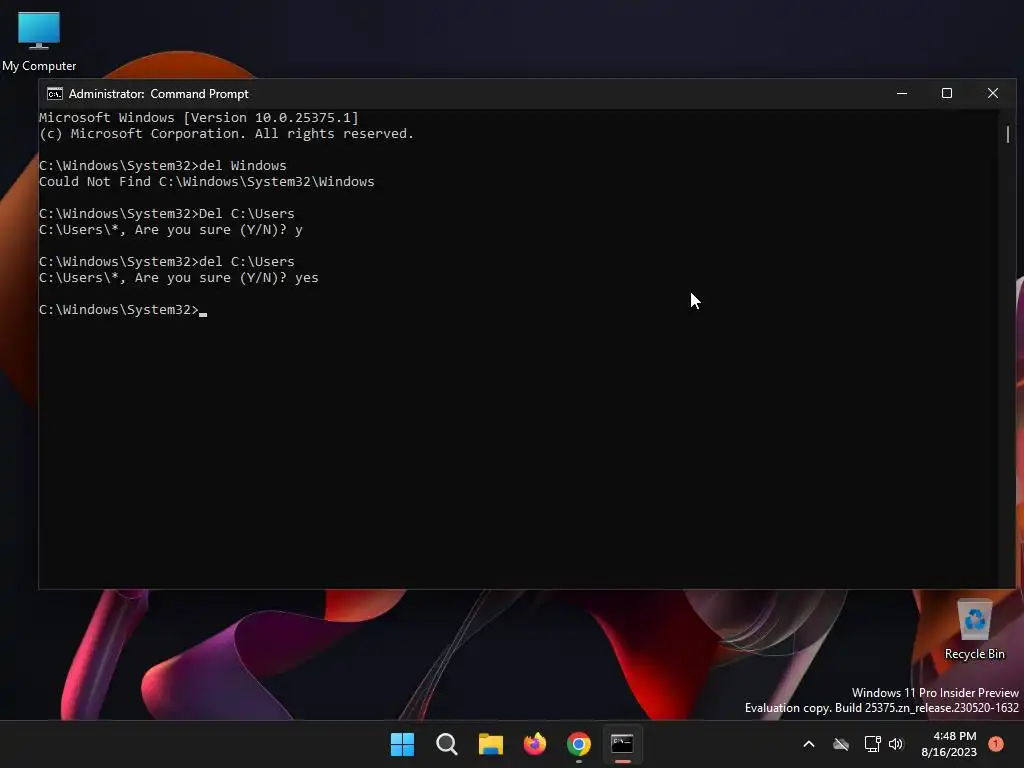Minimize the Command Prompt window
This screenshot has width=1024, height=768.
tap(902, 93)
